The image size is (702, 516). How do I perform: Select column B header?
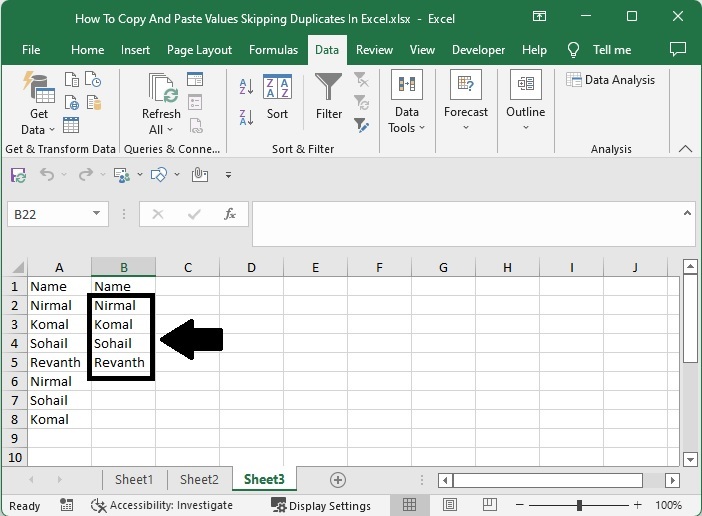(124, 267)
